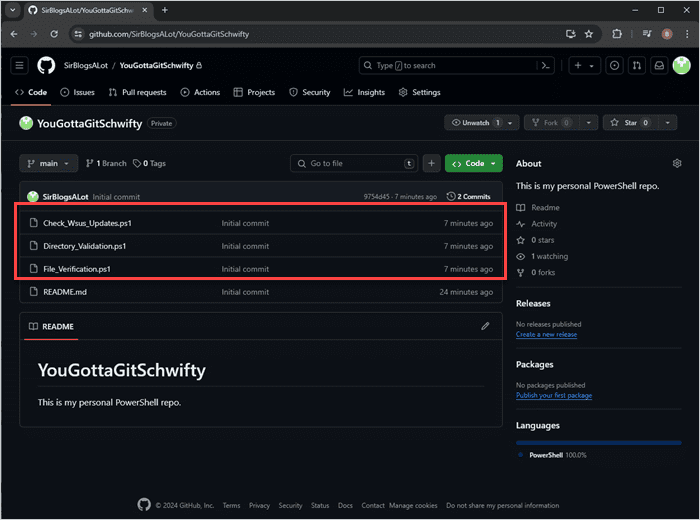The image size is (700, 520).
Task: Open the repository Settings tab
Action: (420, 92)
